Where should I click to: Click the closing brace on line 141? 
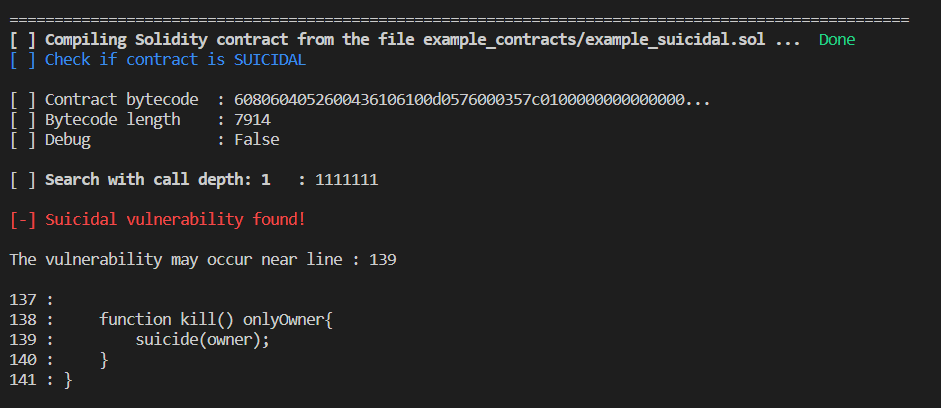pyautogui.click(x=68, y=379)
